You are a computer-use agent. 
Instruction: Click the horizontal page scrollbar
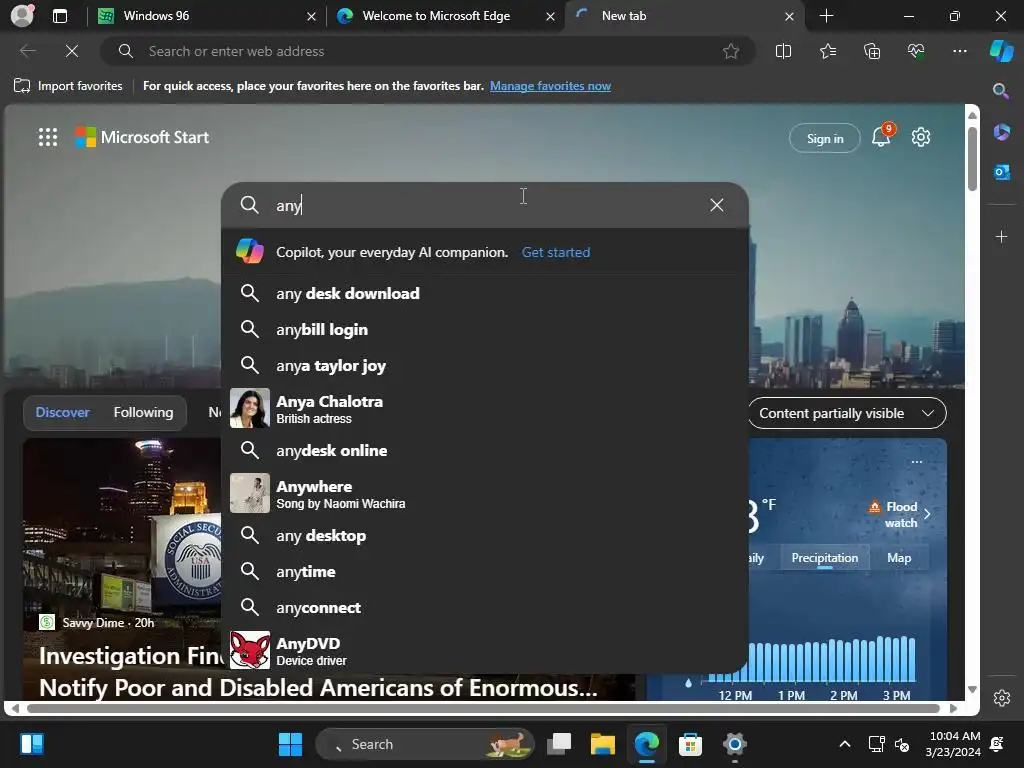484,708
